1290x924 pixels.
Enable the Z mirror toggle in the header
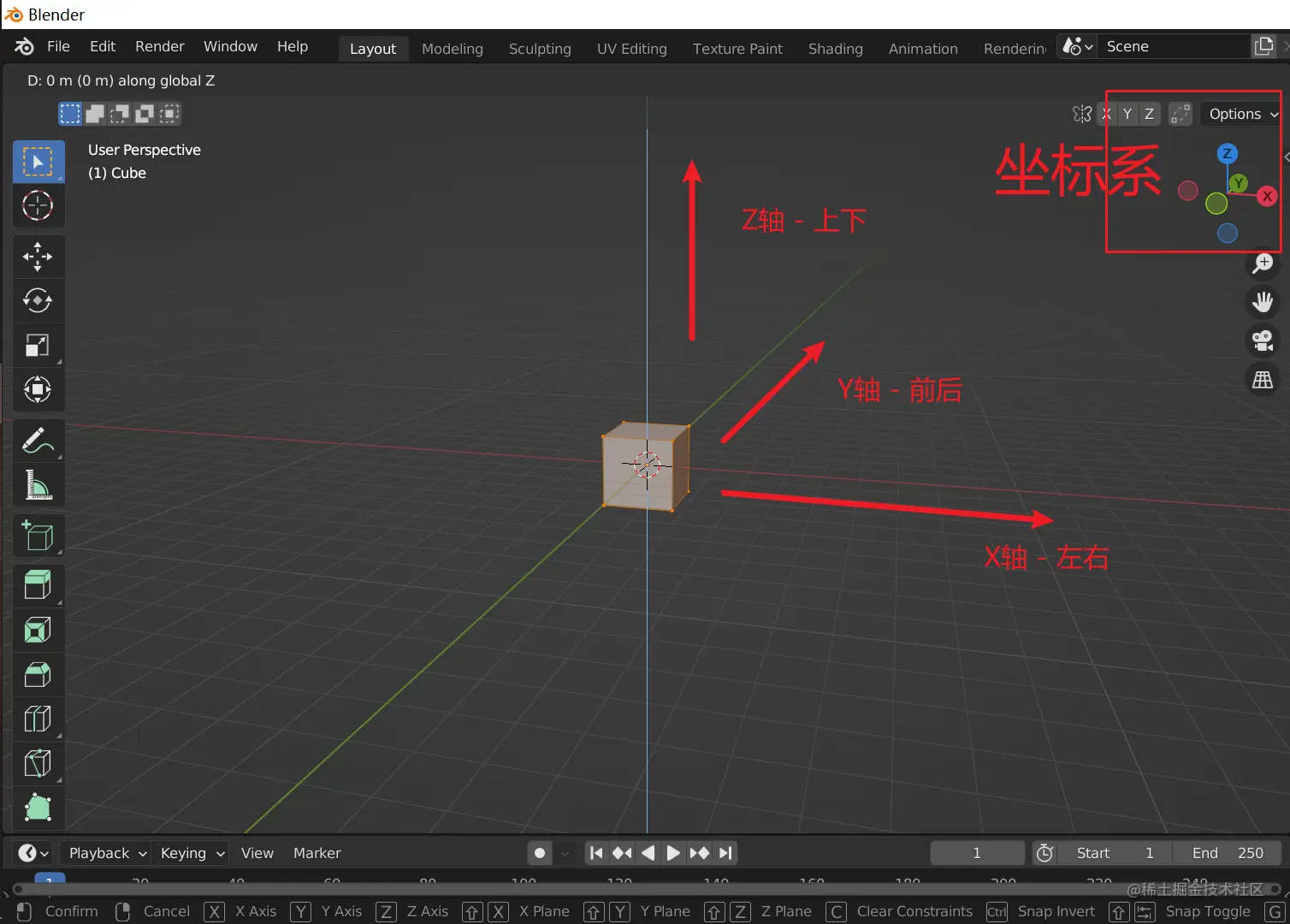pyautogui.click(x=1149, y=113)
